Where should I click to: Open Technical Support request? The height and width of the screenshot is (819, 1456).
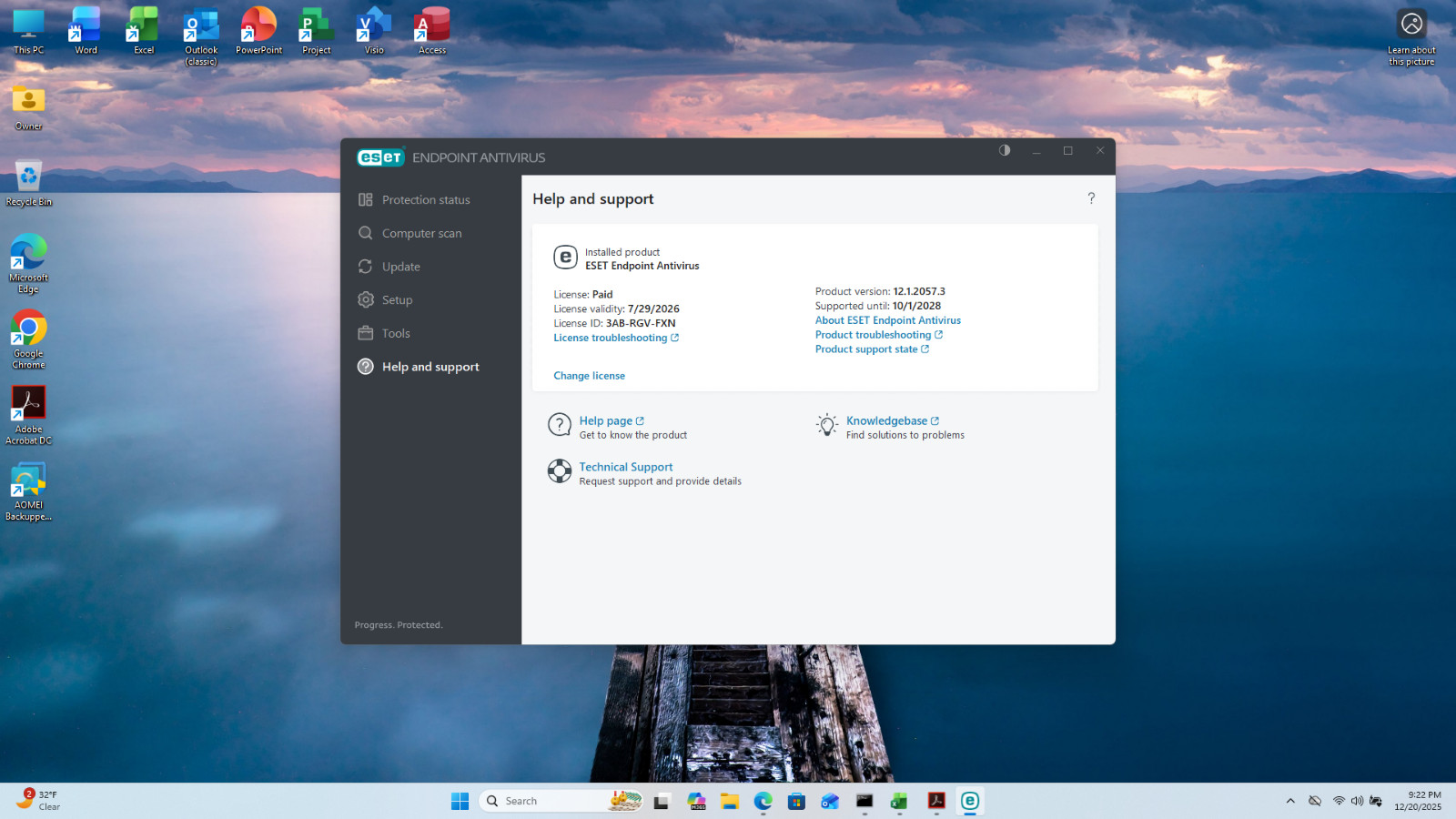pyautogui.click(x=626, y=467)
